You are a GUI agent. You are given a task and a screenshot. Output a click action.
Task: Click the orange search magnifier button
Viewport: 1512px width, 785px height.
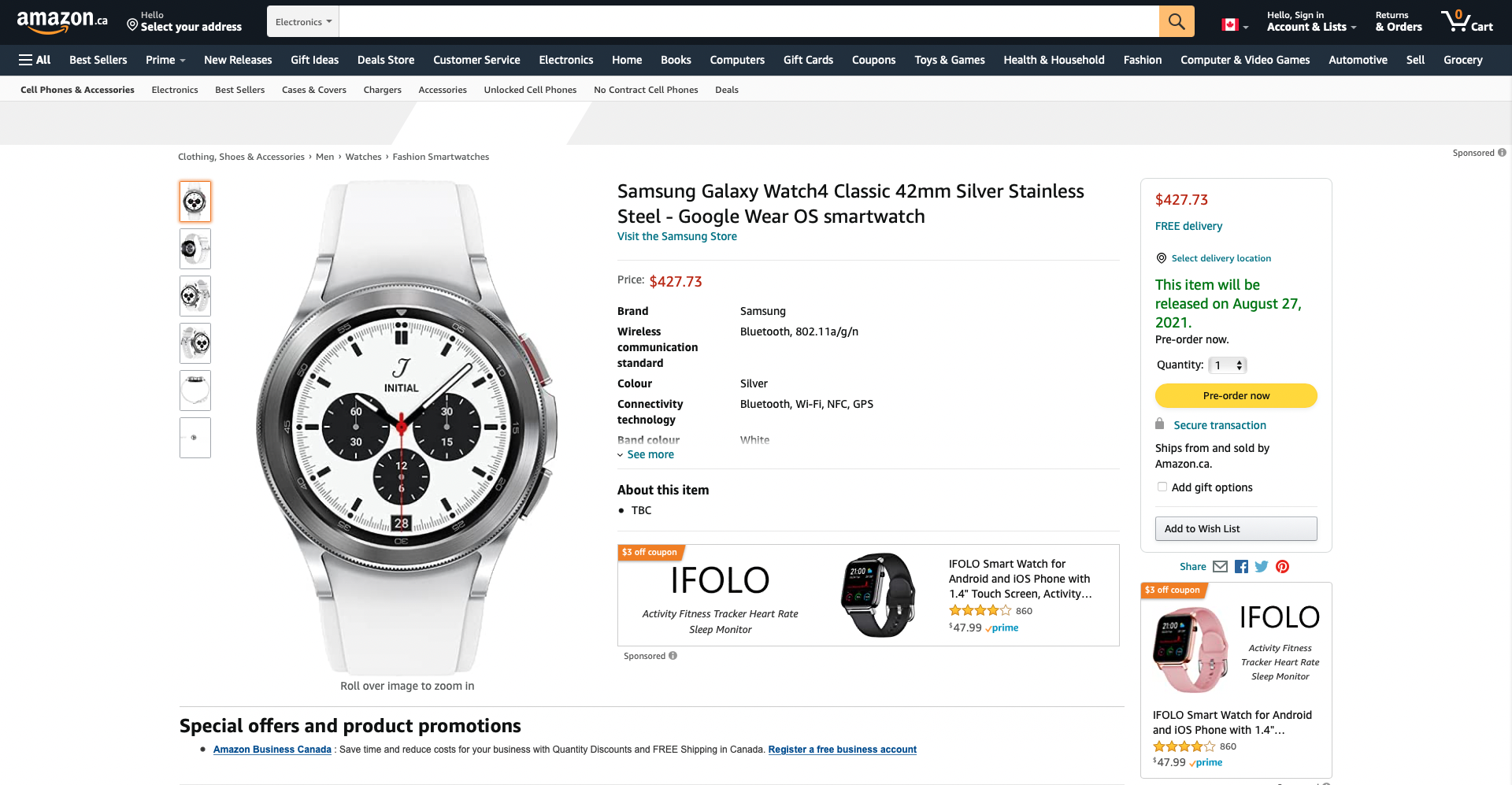1176,21
